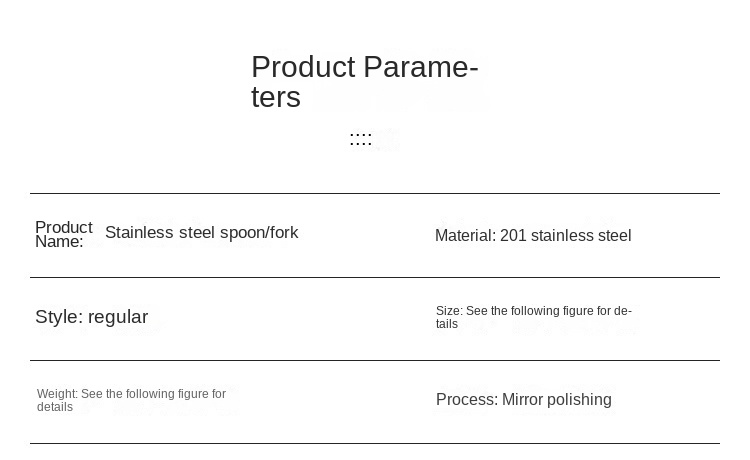The height and width of the screenshot is (460, 750).
Task: Select the "Stainless steel spoon/fork" text
Action: [201, 233]
